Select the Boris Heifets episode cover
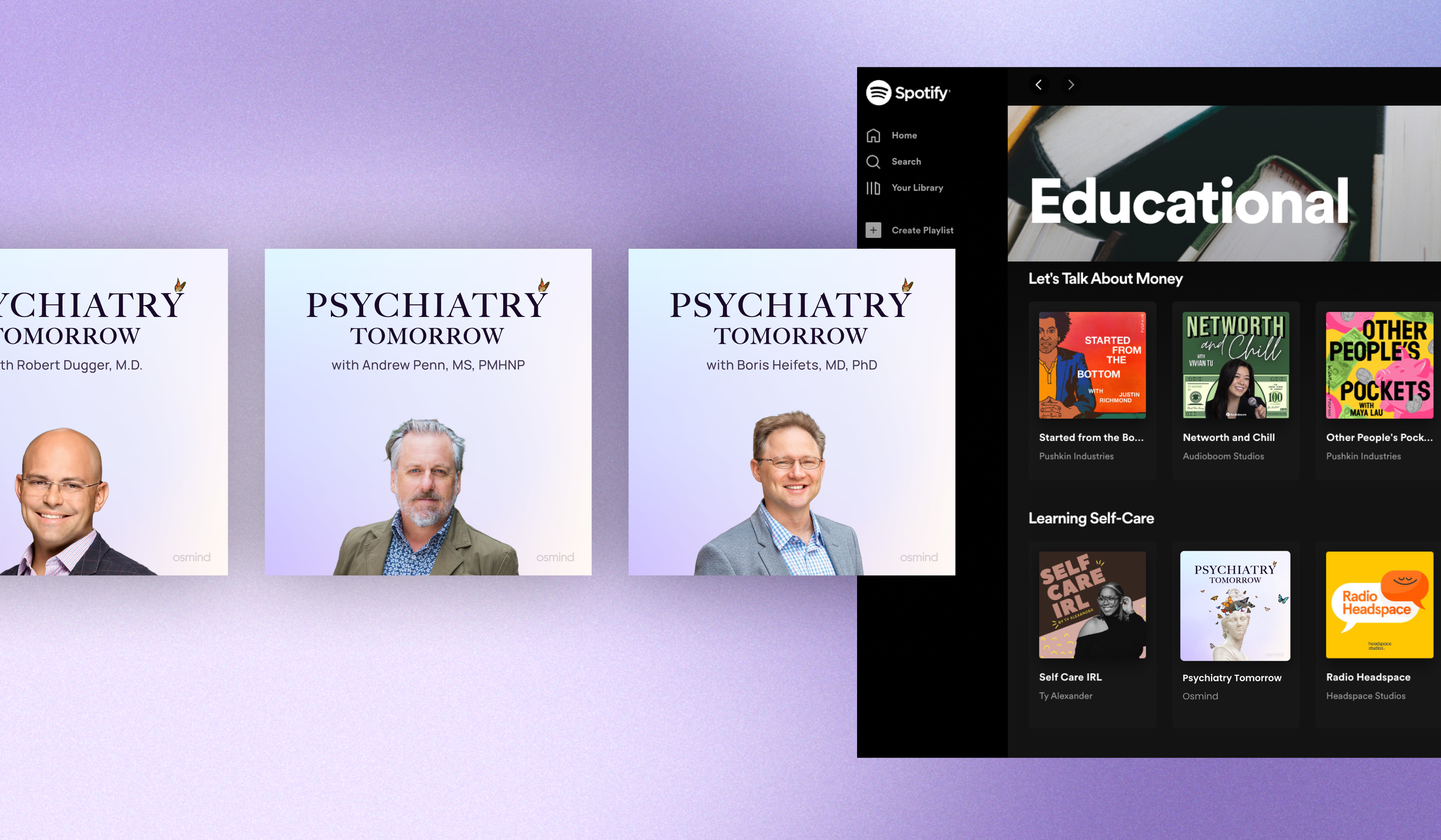Image resolution: width=1441 pixels, height=840 pixels. [791, 412]
